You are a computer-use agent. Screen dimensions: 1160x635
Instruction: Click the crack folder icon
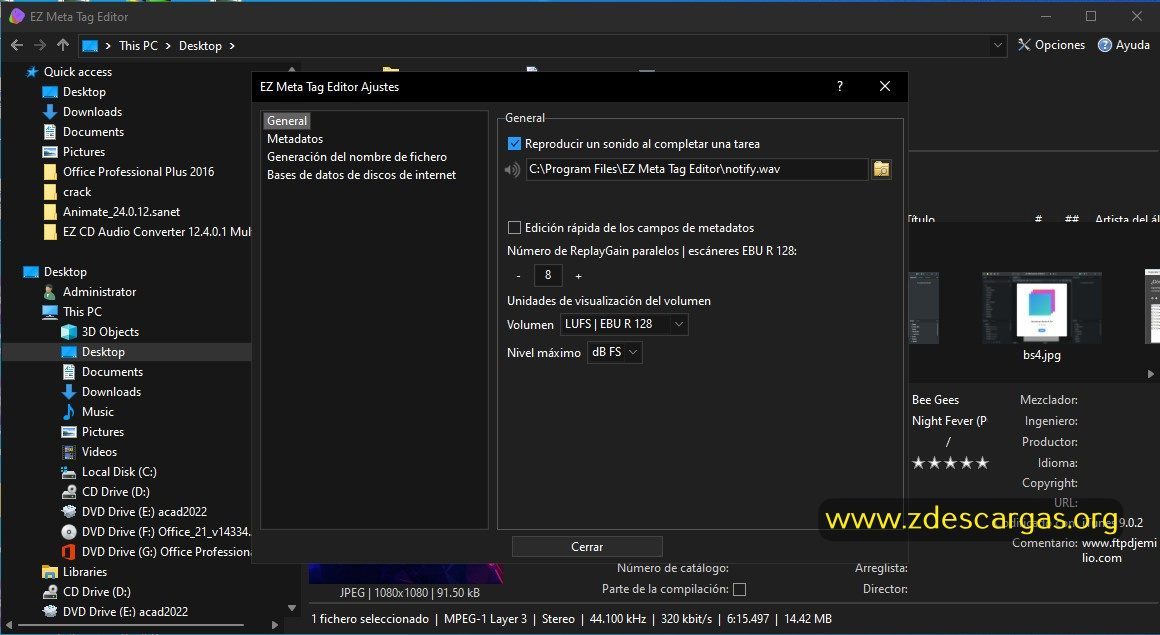[50, 192]
